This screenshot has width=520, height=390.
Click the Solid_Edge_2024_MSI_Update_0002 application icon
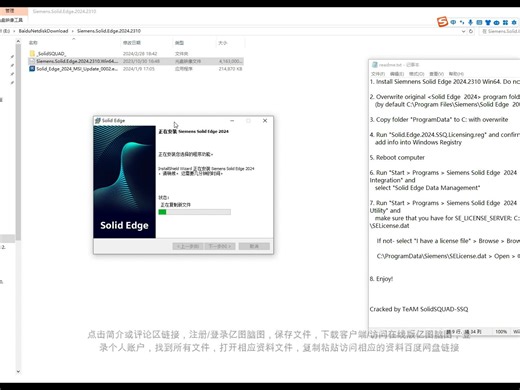point(32,69)
